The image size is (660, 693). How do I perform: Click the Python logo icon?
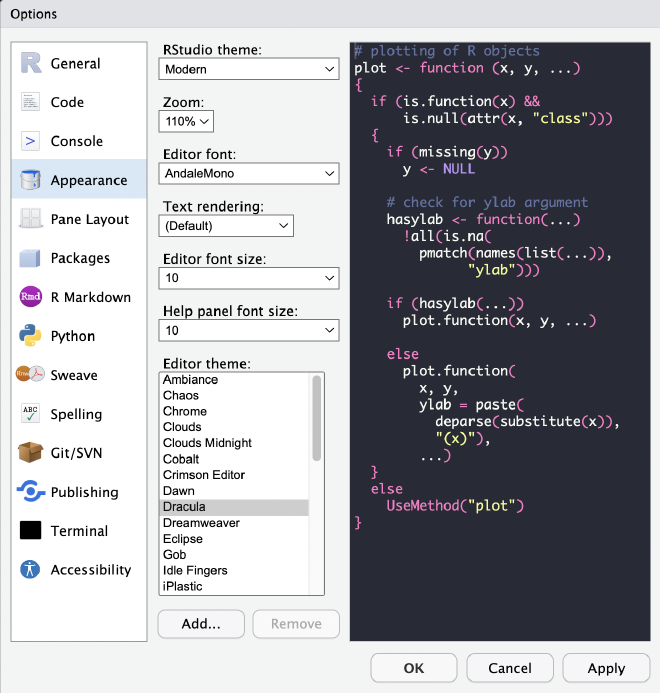[31, 336]
